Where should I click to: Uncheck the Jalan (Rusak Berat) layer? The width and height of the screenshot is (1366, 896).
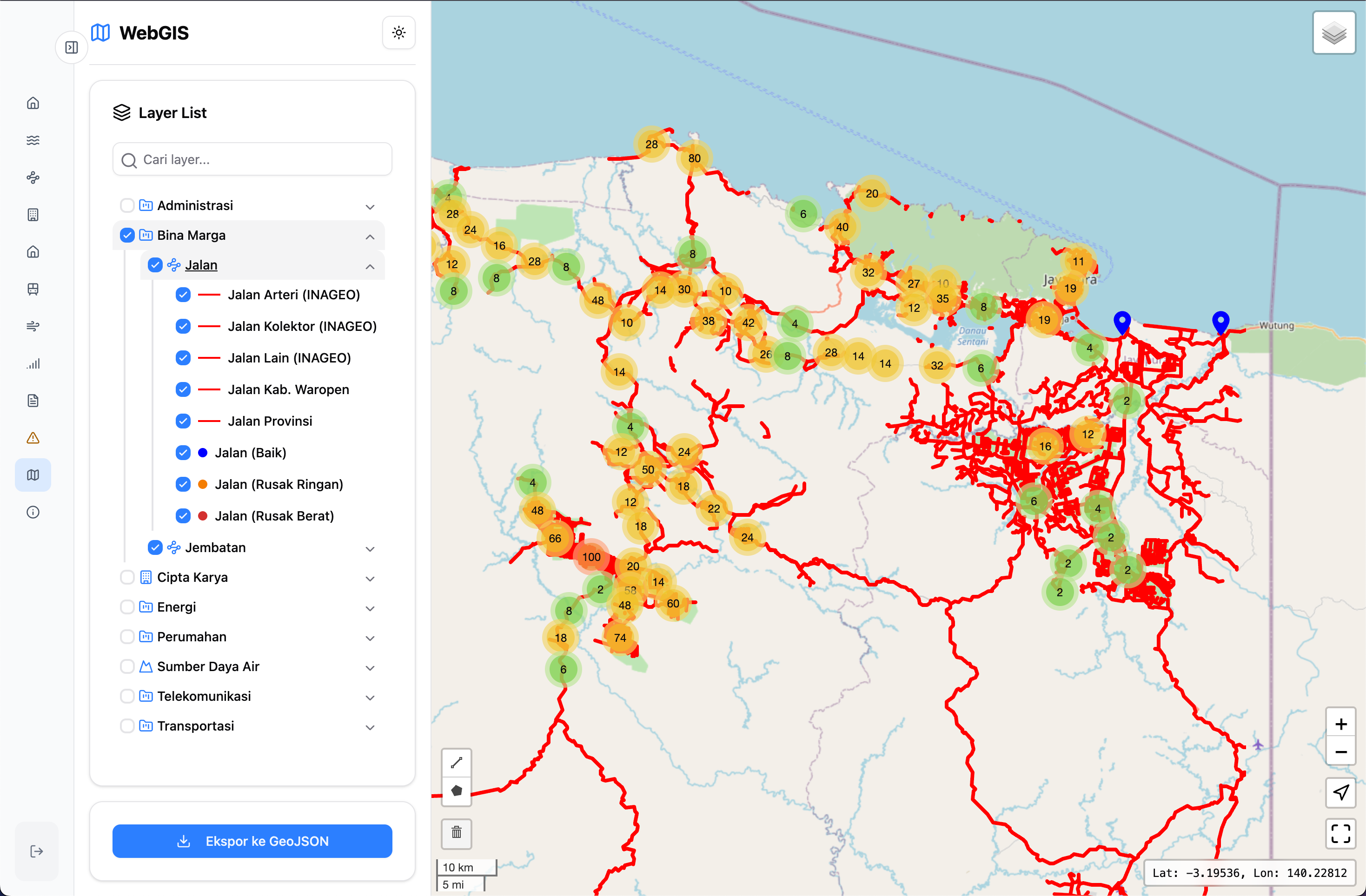coord(183,516)
